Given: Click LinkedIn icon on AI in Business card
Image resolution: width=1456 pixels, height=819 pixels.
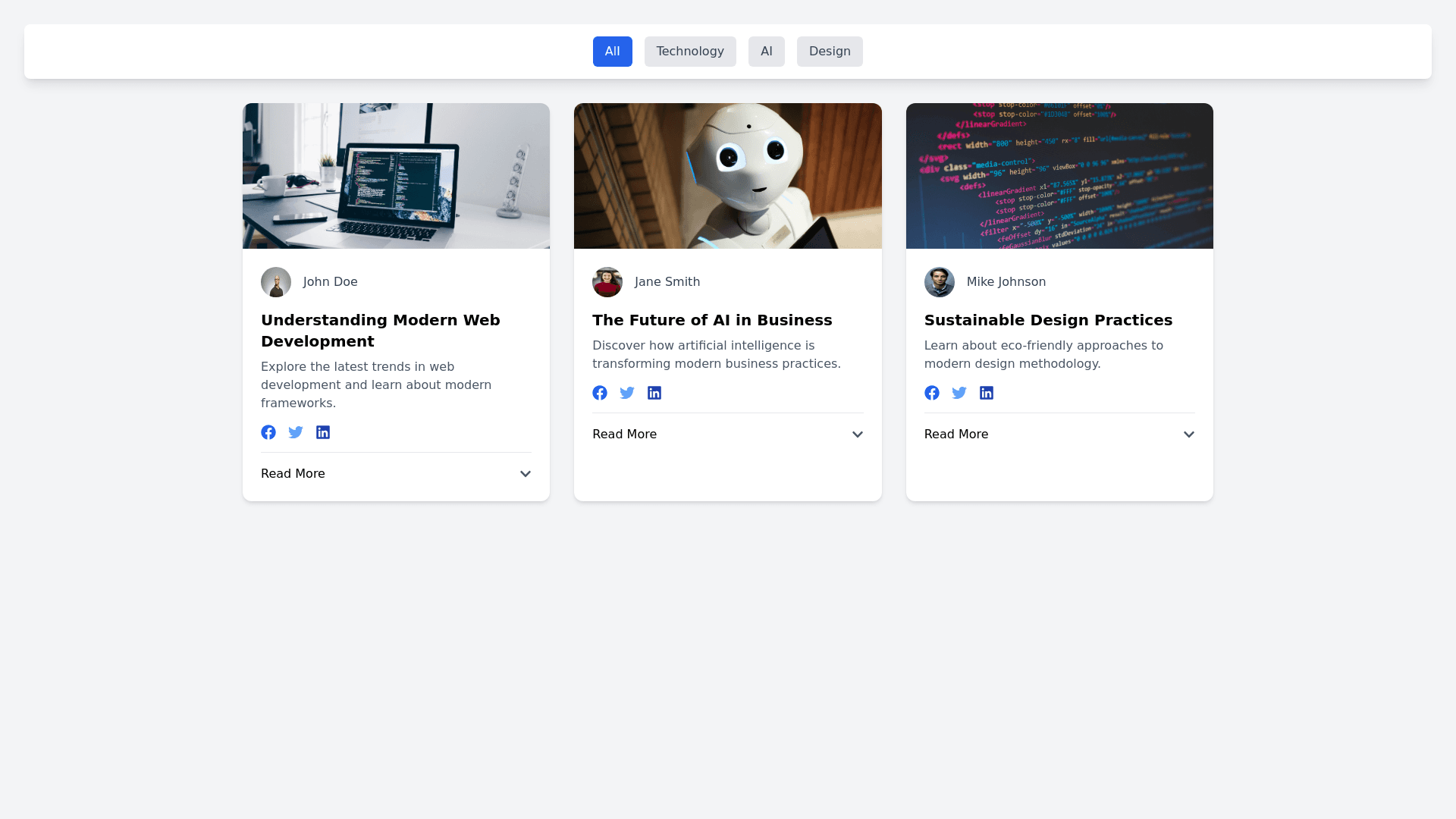Looking at the screenshot, I should point(654,393).
